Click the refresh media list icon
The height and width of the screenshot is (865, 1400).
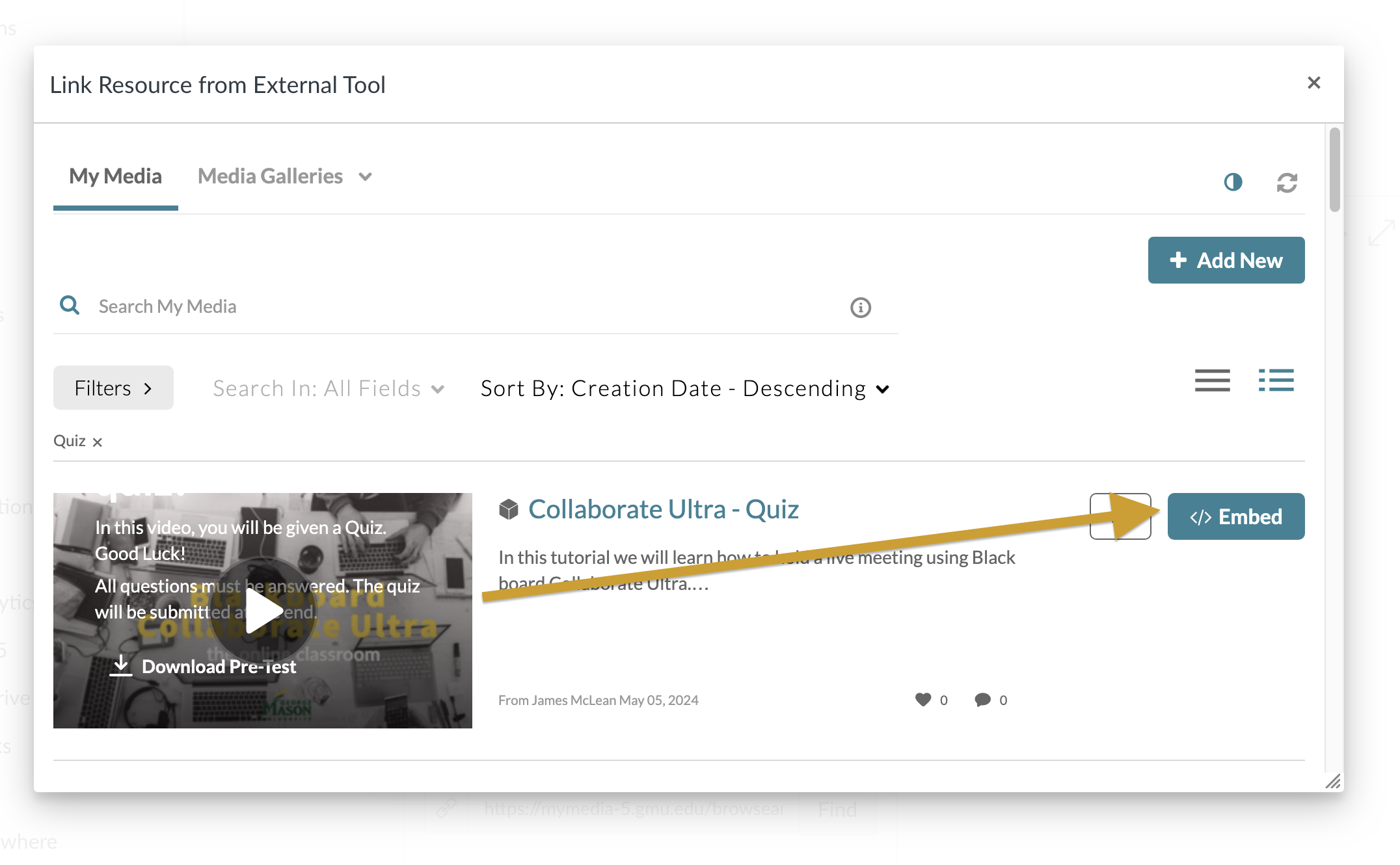1286,183
